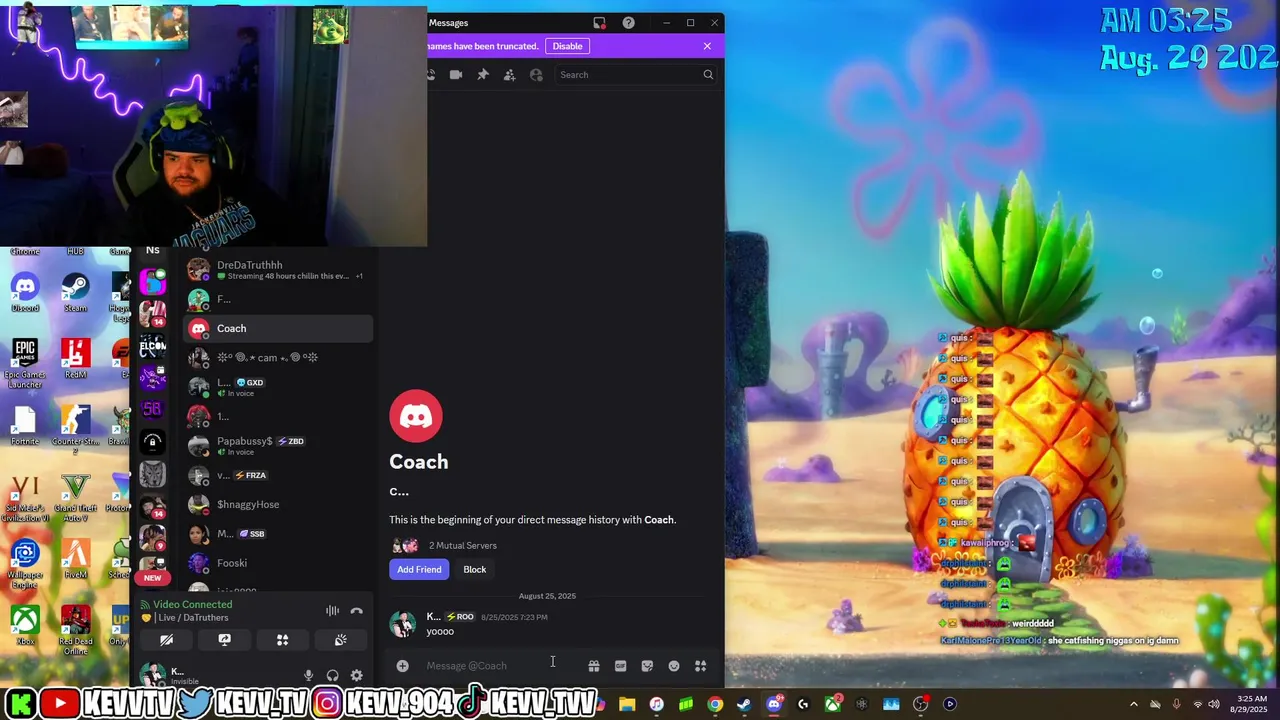1280x720 pixels.
Task: Open the Epic Games Launcher shortcut
Action: pyautogui.click(x=25, y=363)
